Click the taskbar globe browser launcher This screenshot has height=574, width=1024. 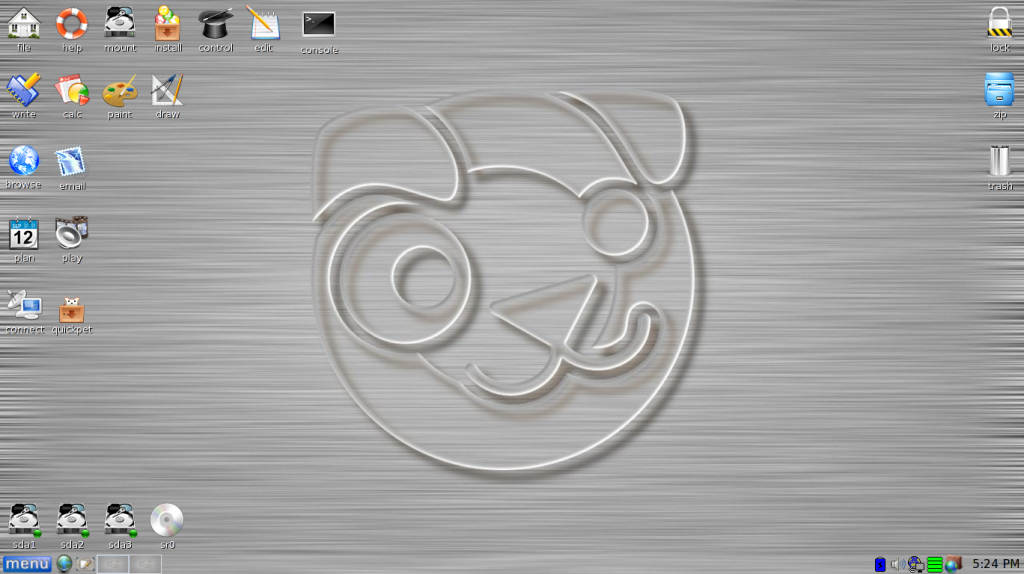tap(64, 564)
